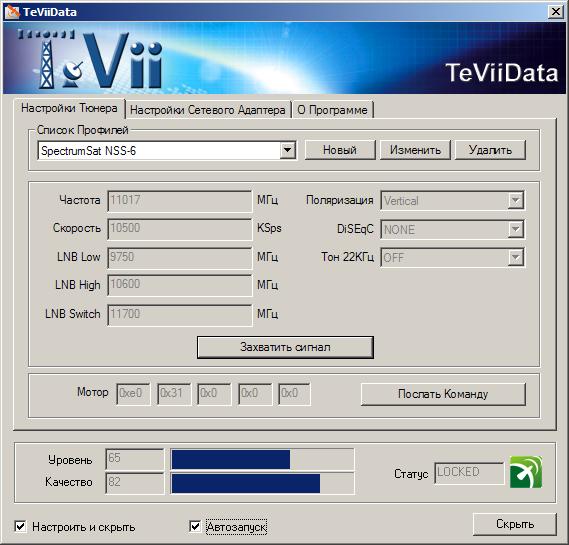Click the LNB Low field showing 9750

coord(180,258)
